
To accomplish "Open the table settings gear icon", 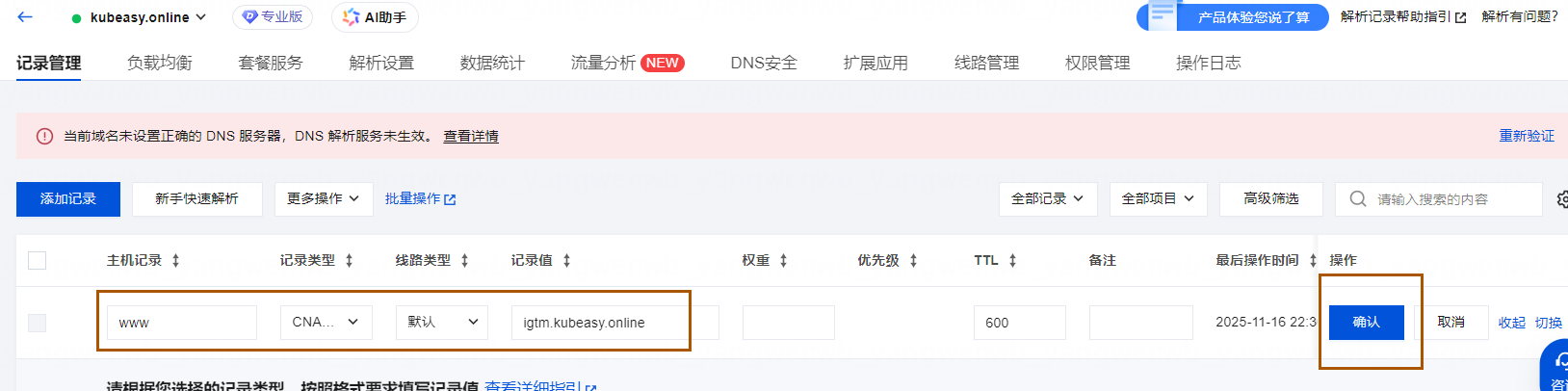I will [x=1561, y=199].
